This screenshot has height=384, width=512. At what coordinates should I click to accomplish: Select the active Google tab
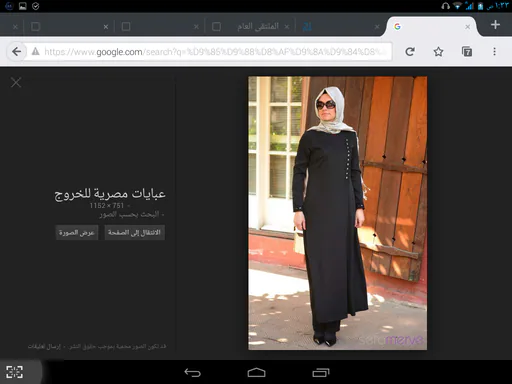pos(432,26)
